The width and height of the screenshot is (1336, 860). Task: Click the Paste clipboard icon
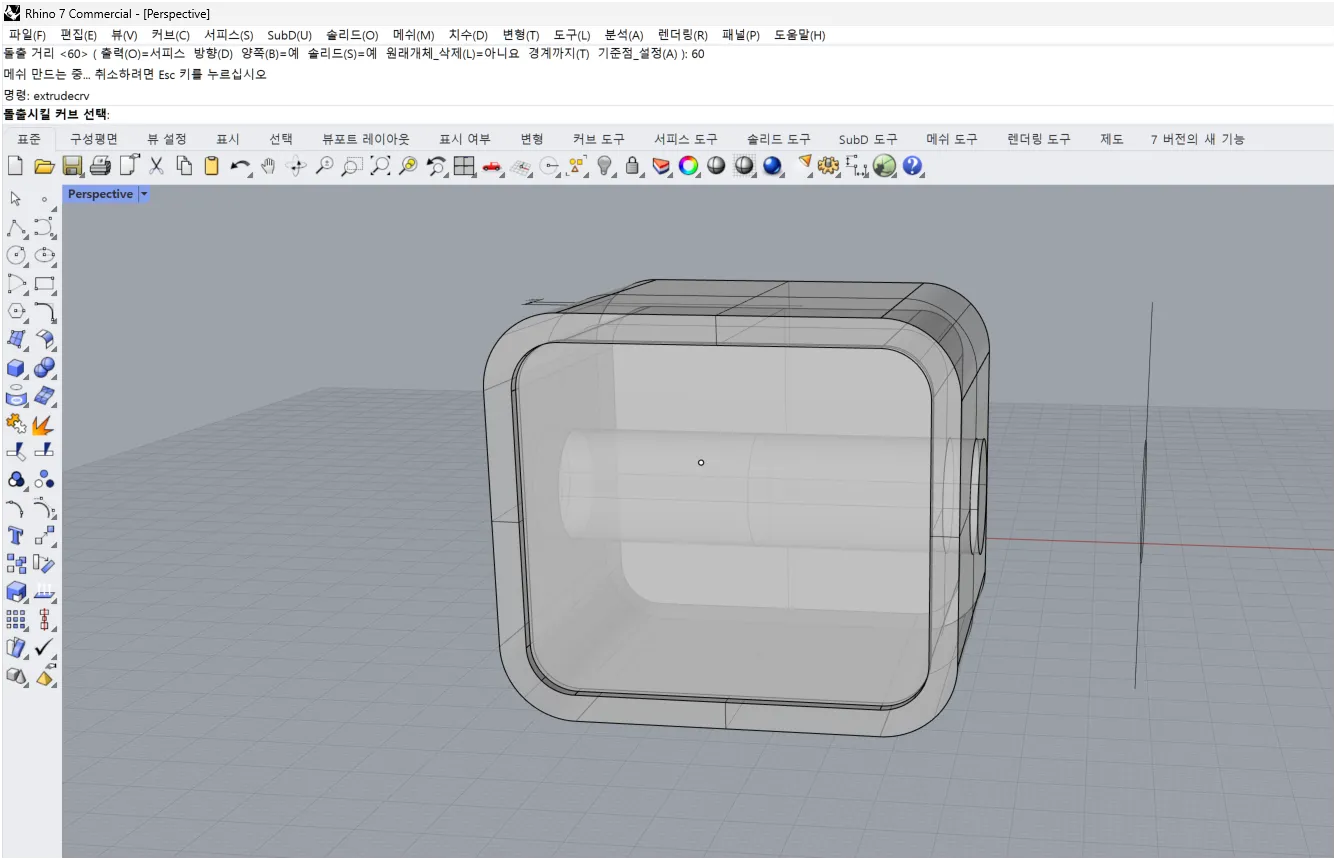[x=211, y=166]
